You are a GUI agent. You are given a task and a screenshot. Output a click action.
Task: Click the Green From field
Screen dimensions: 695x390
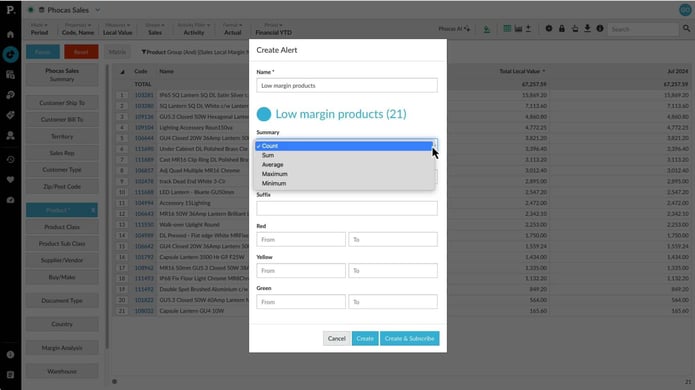point(301,302)
